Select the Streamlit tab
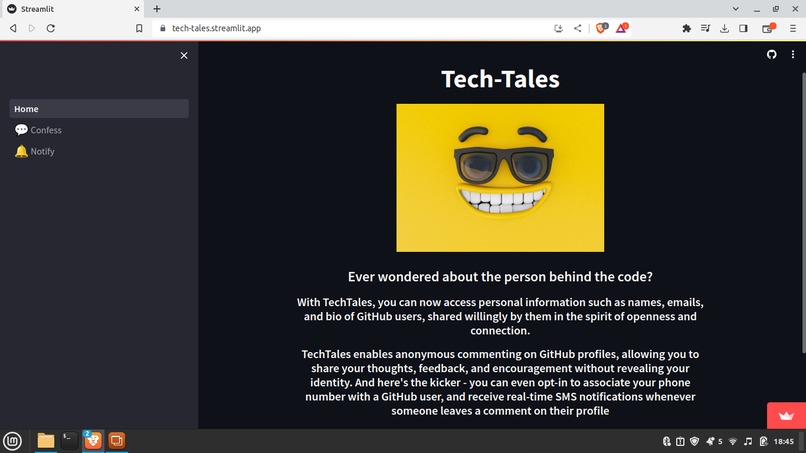Screen dimensions: 806x453 [72, 9]
